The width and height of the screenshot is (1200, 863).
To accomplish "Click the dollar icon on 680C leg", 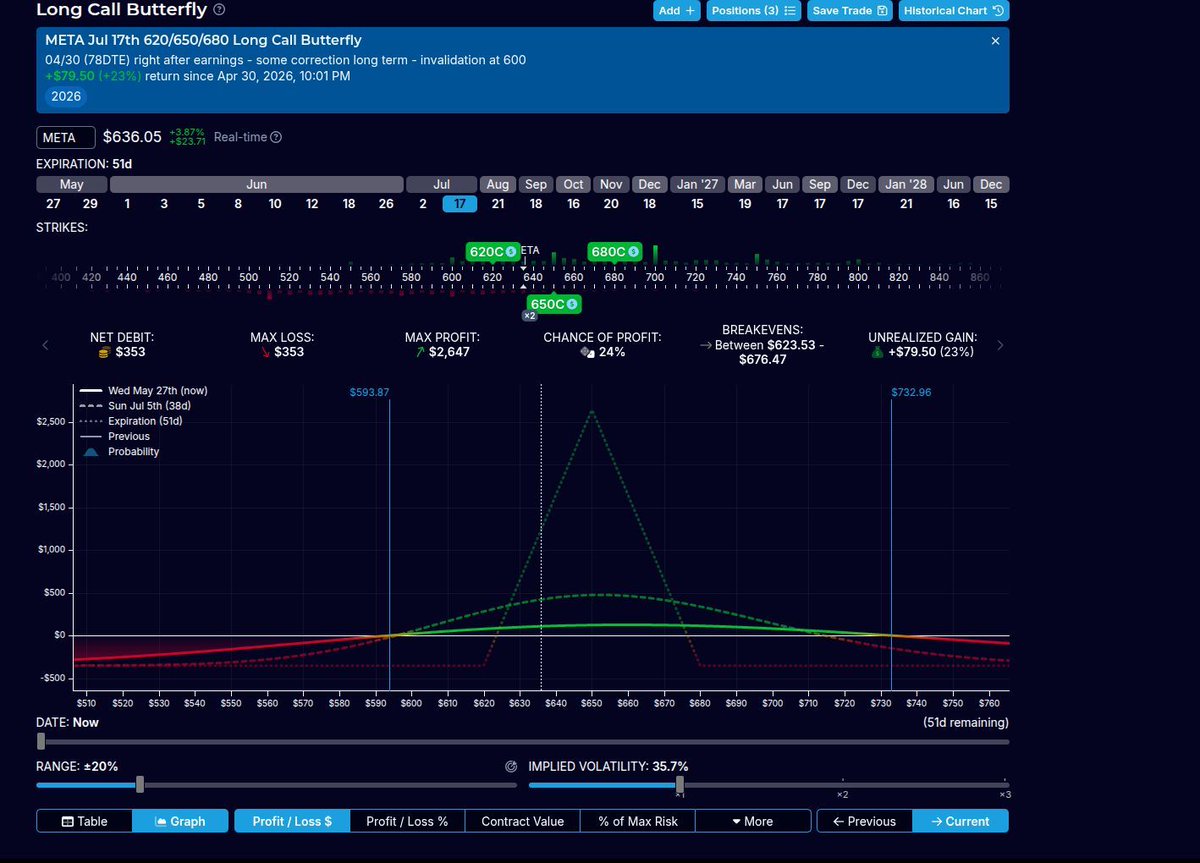I will 632,252.
